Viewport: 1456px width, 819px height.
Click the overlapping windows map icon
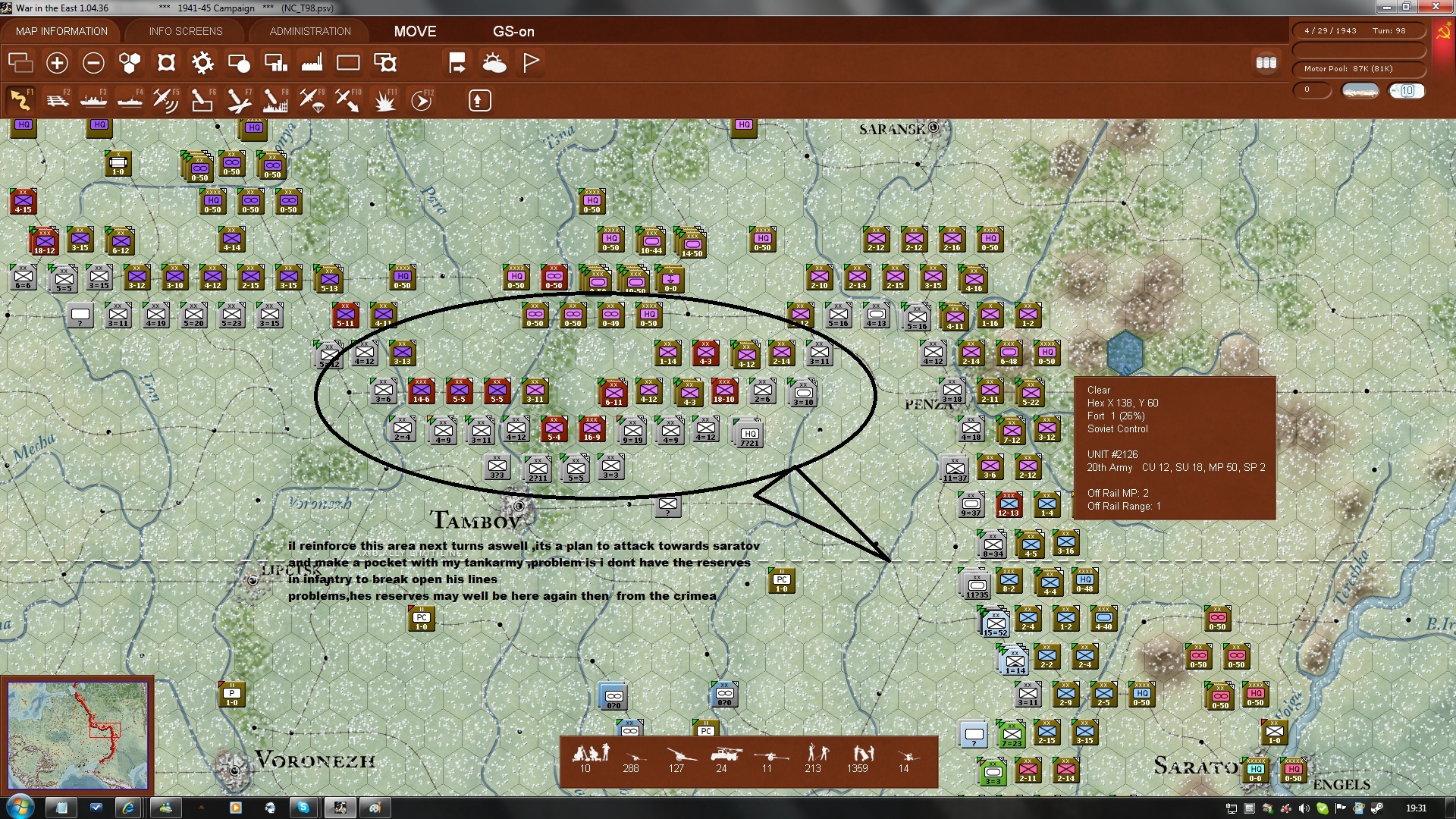(x=20, y=63)
